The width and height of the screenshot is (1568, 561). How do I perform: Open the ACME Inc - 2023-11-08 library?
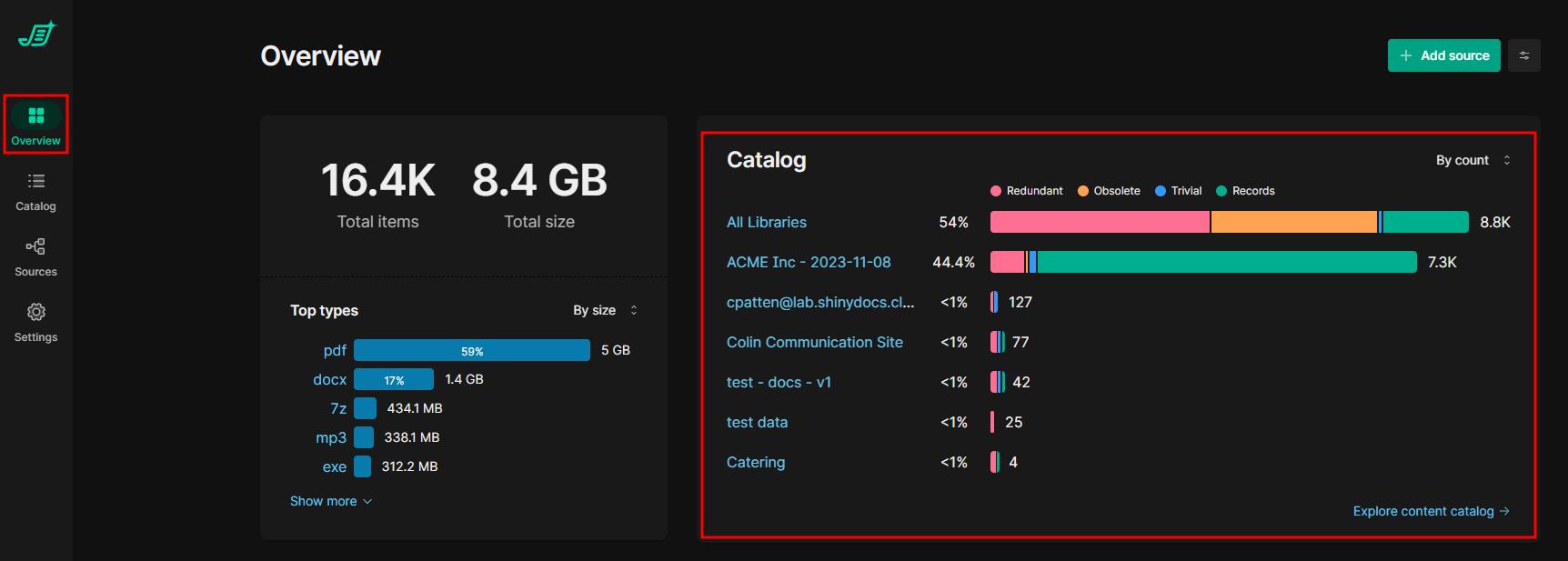click(x=809, y=262)
